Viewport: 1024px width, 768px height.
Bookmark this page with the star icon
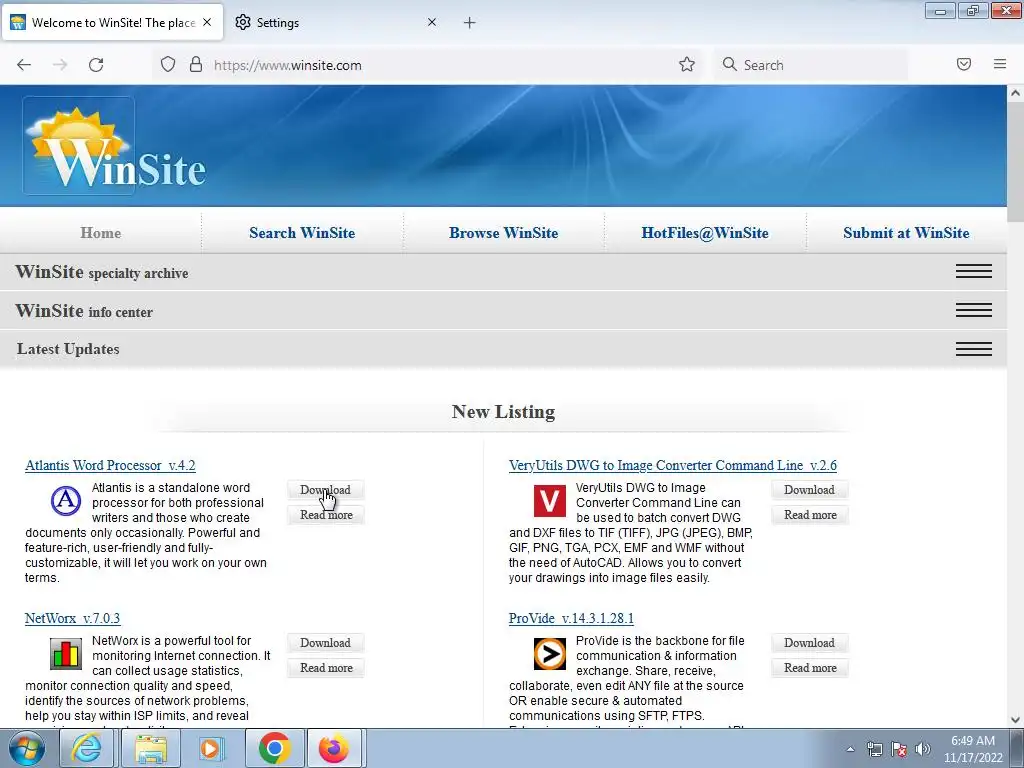[x=686, y=65]
